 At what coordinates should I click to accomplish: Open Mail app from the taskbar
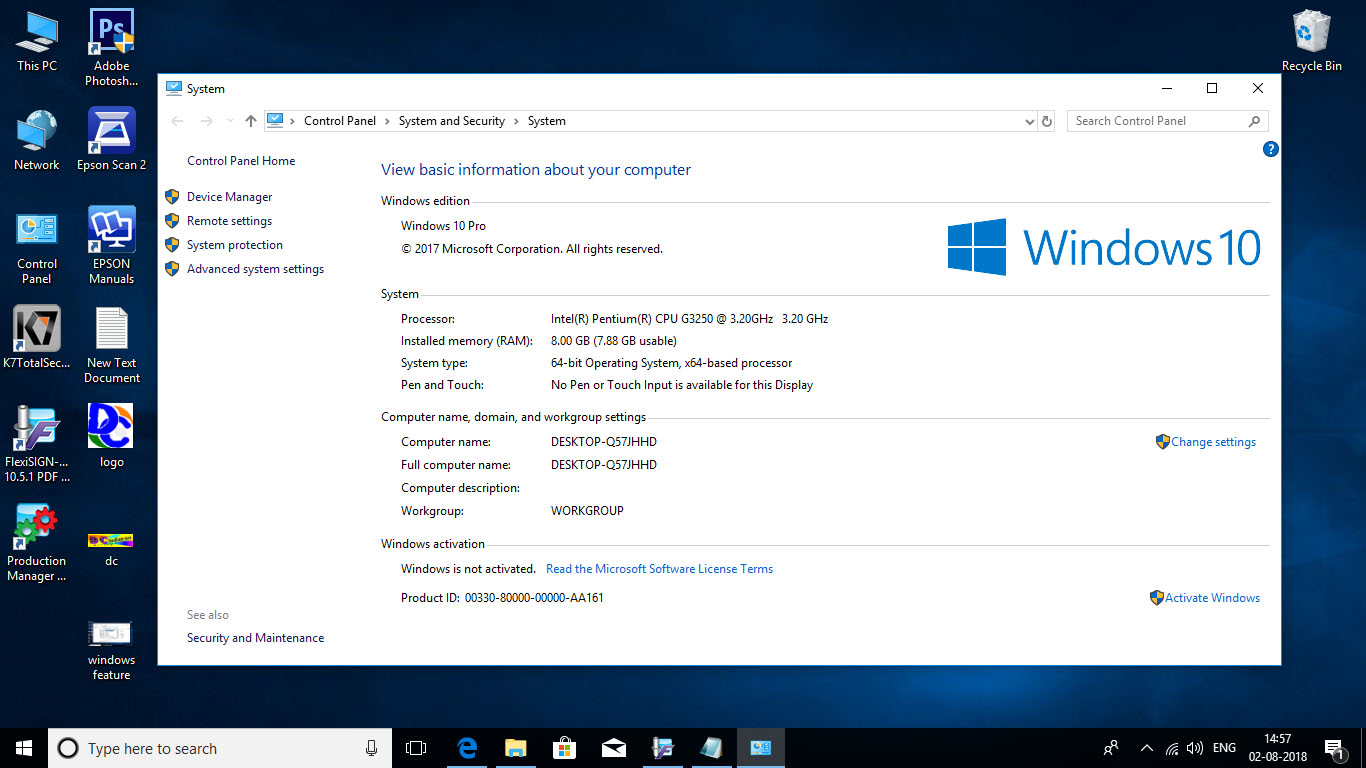613,748
